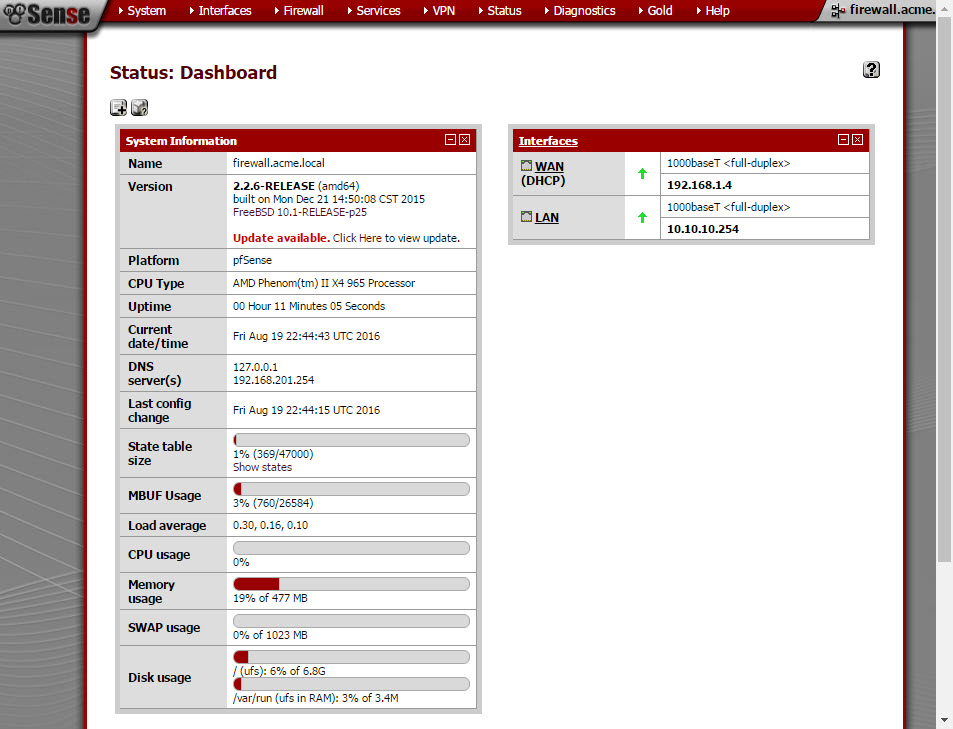Click the AMD Phenom CPU type value
The height and width of the screenshot is (729, 953).
tap(324, 283)
